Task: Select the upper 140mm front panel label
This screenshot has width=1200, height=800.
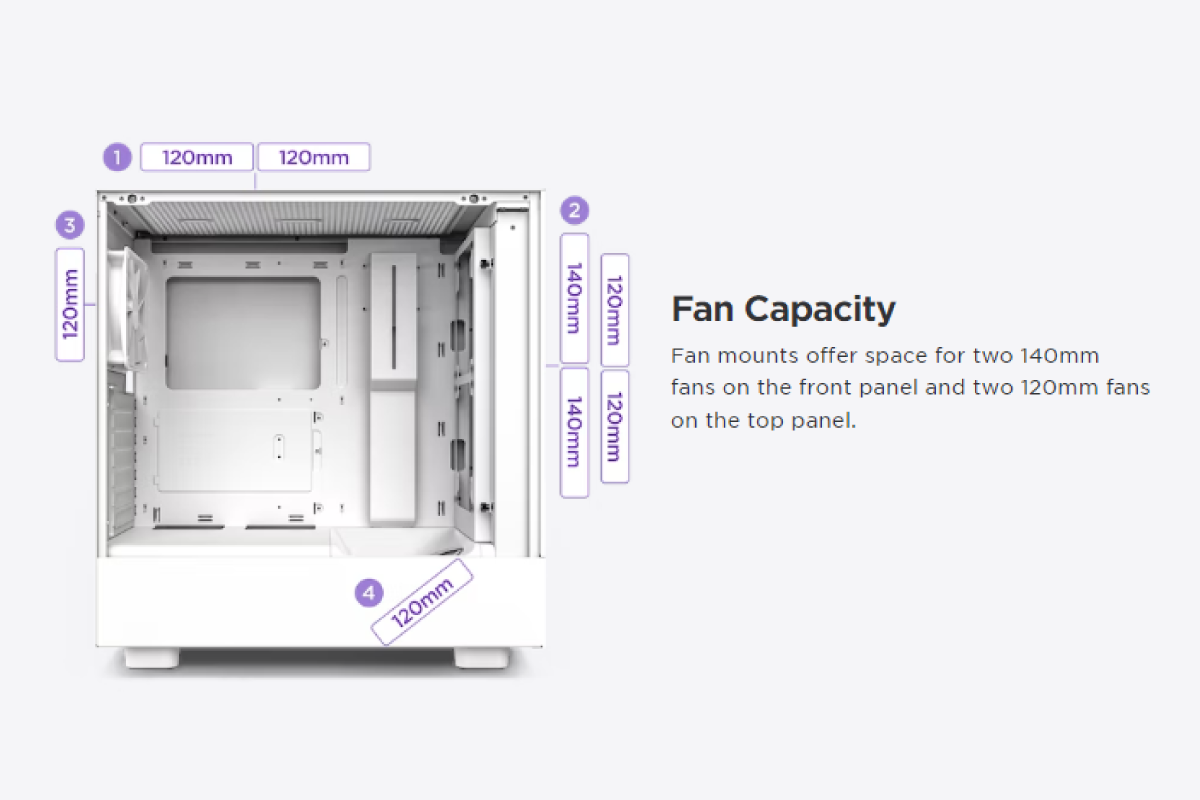Action: pos(574,299)
